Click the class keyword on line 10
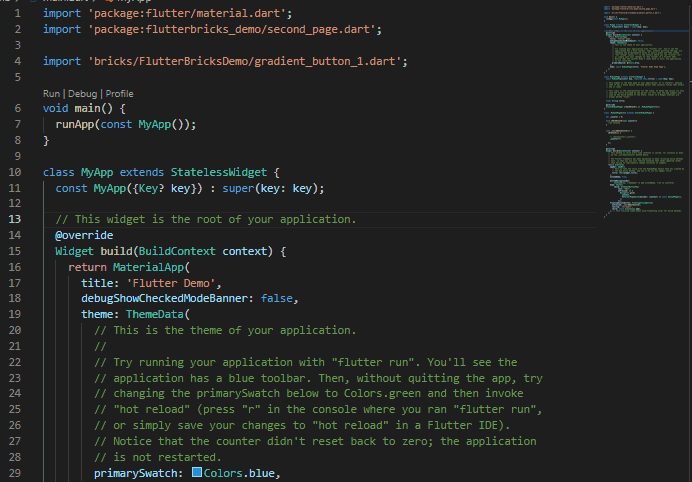Viewport: 692px width, 482px height. click(x=59, y=172)
